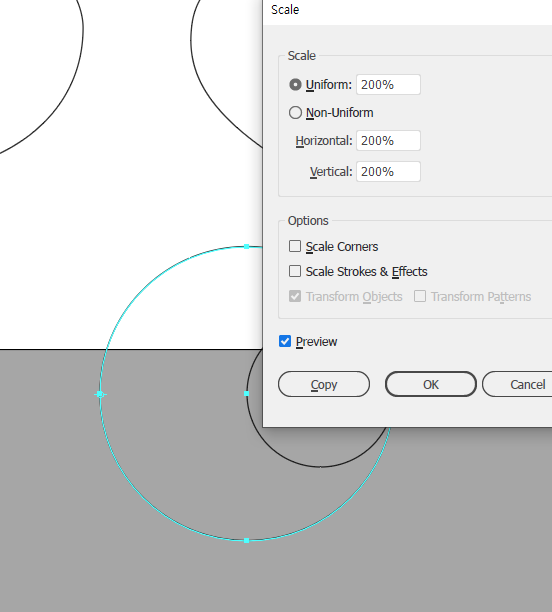Uncheck the Preview checkbox
Screen dimensions: 552x612
(285, 341)
